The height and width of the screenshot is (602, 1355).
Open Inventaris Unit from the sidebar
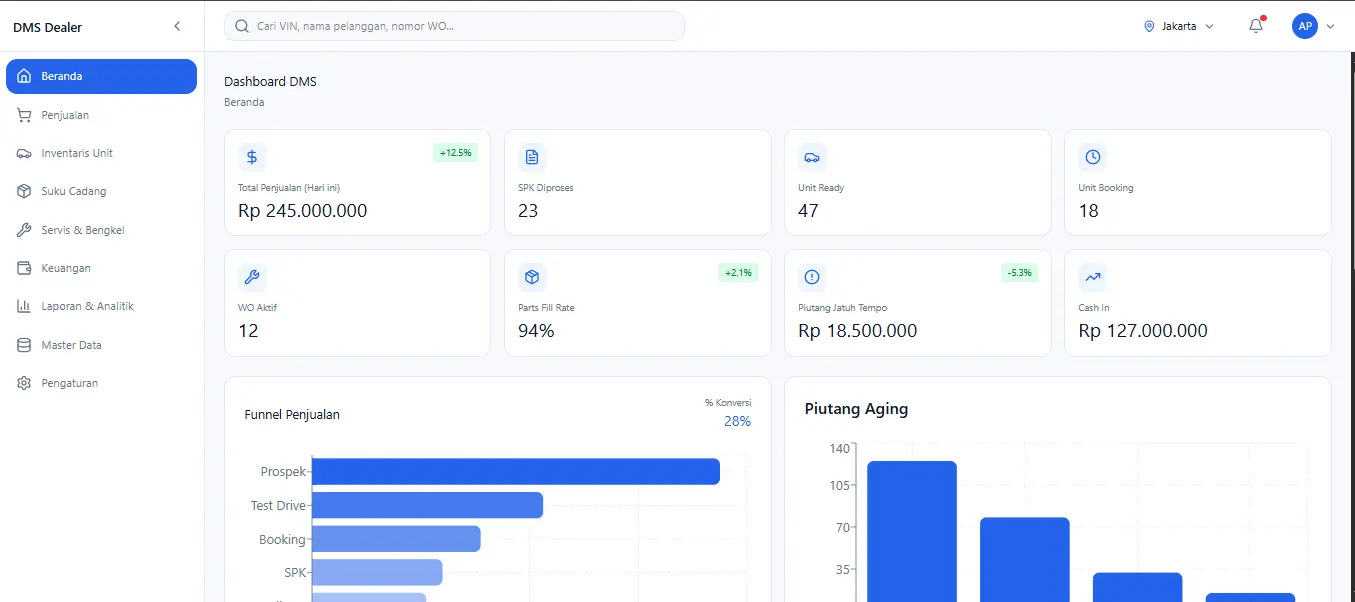pyautogui.click(x=77, y=153)
